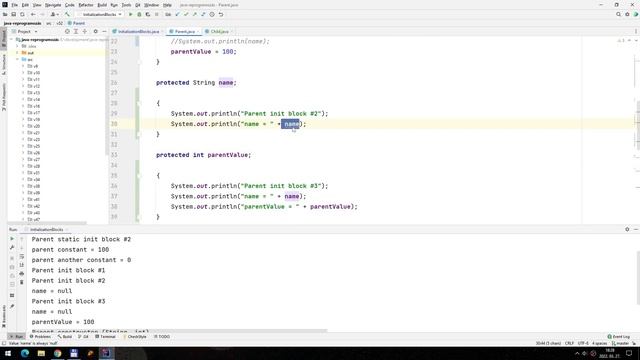
Task: Rerun program in Run panel
Action: click(12, 239)
